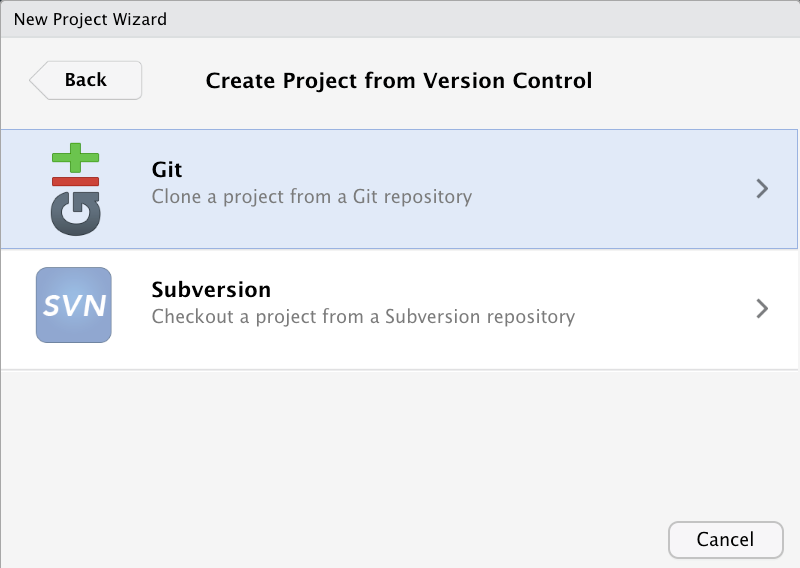The width and height of the screenshot is (800, 568).
Task: Click the red minus bar in Git icon
Action: pyautogui.click(x=76, y=181)
